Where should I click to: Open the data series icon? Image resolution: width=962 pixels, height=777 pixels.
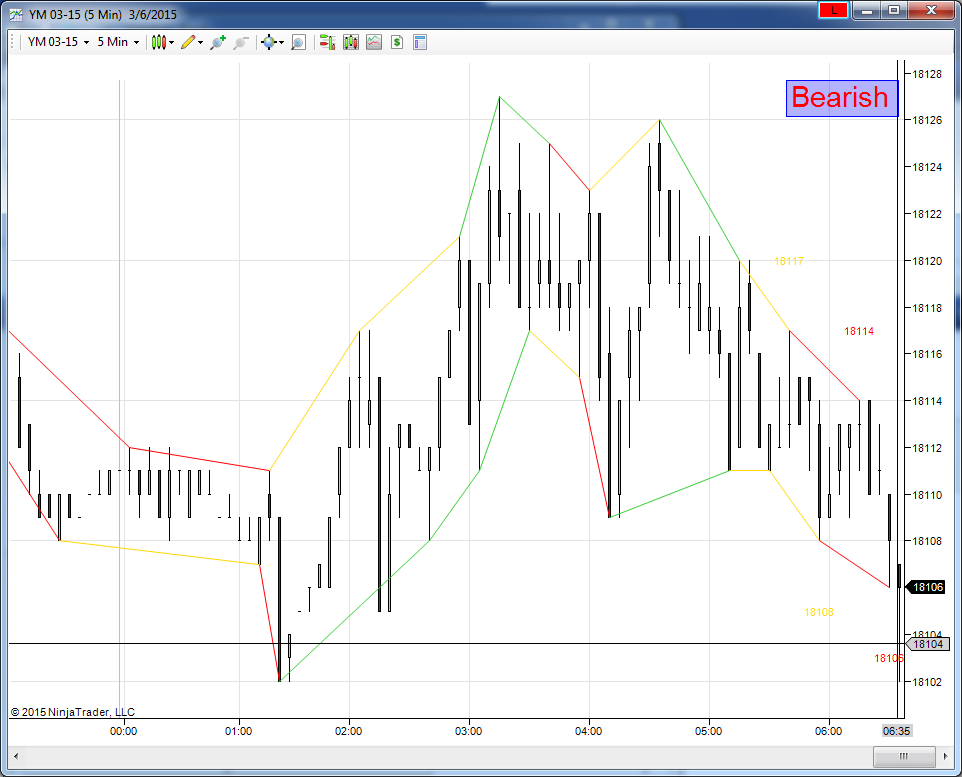pyautogui.click(x=350, y=42)
